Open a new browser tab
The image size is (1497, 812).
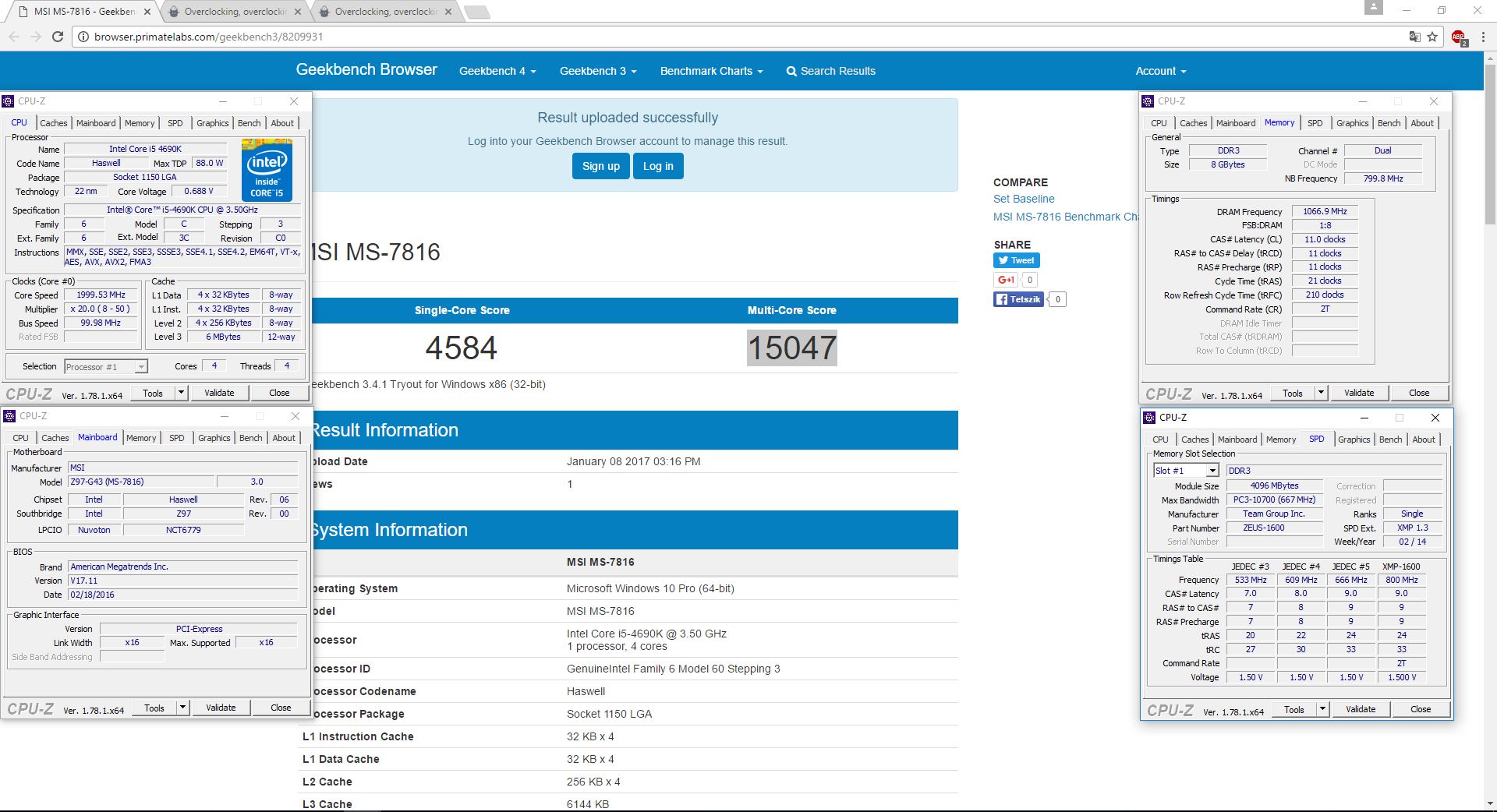point(476,12)
